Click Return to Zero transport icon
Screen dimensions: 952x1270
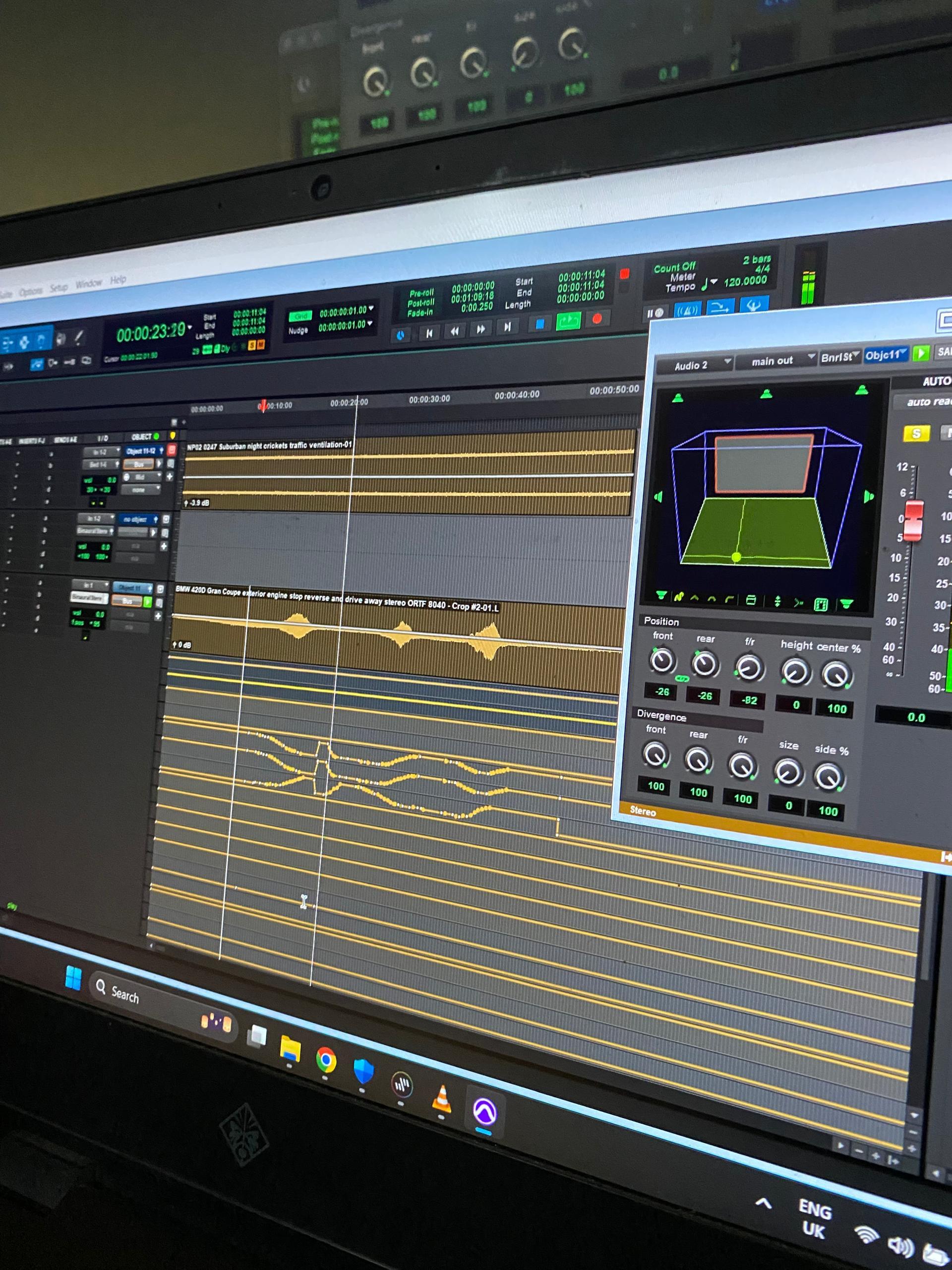pyautogui.click(x=429, y=332)
